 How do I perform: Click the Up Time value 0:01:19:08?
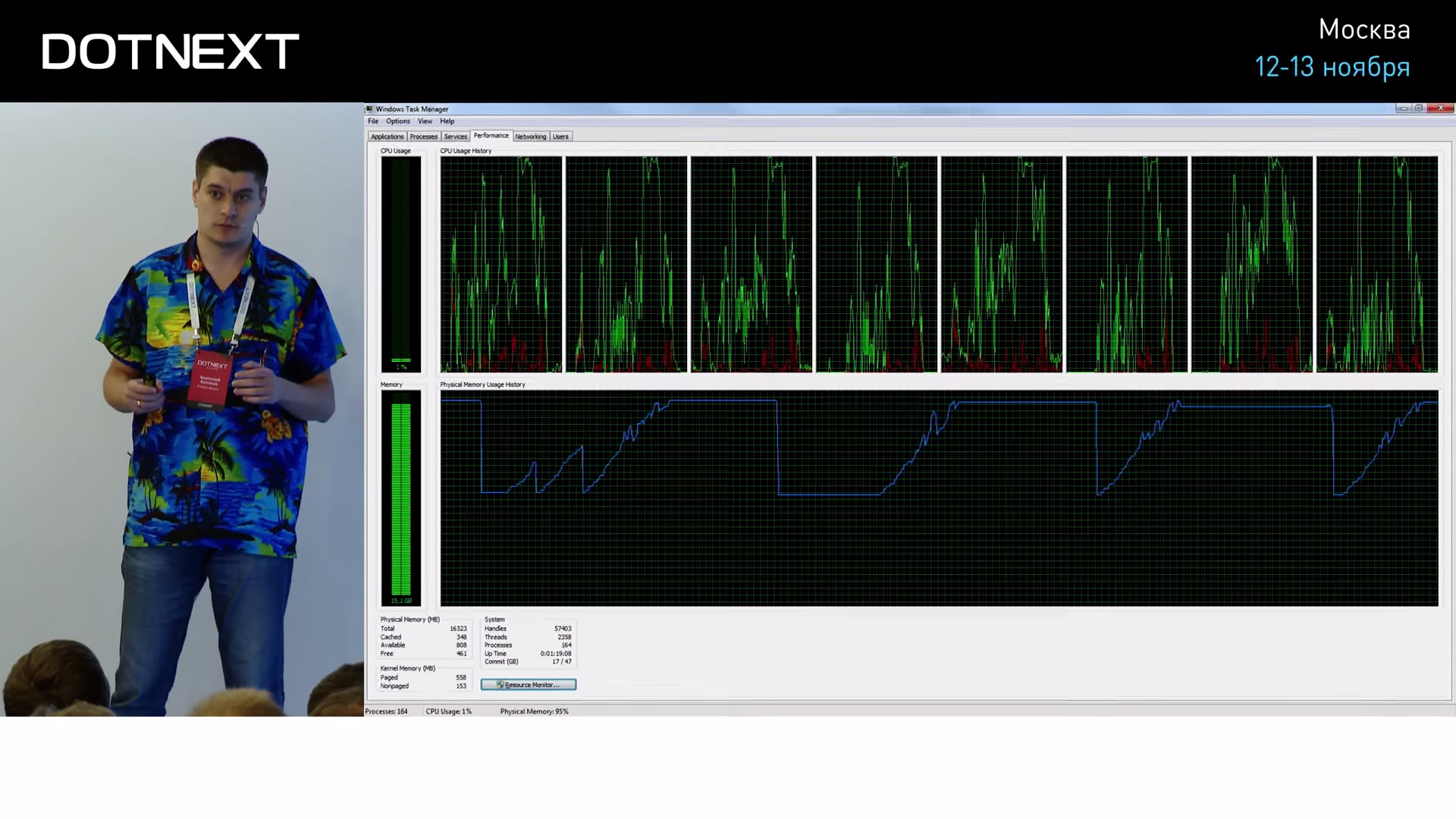(x=556, y=654)
